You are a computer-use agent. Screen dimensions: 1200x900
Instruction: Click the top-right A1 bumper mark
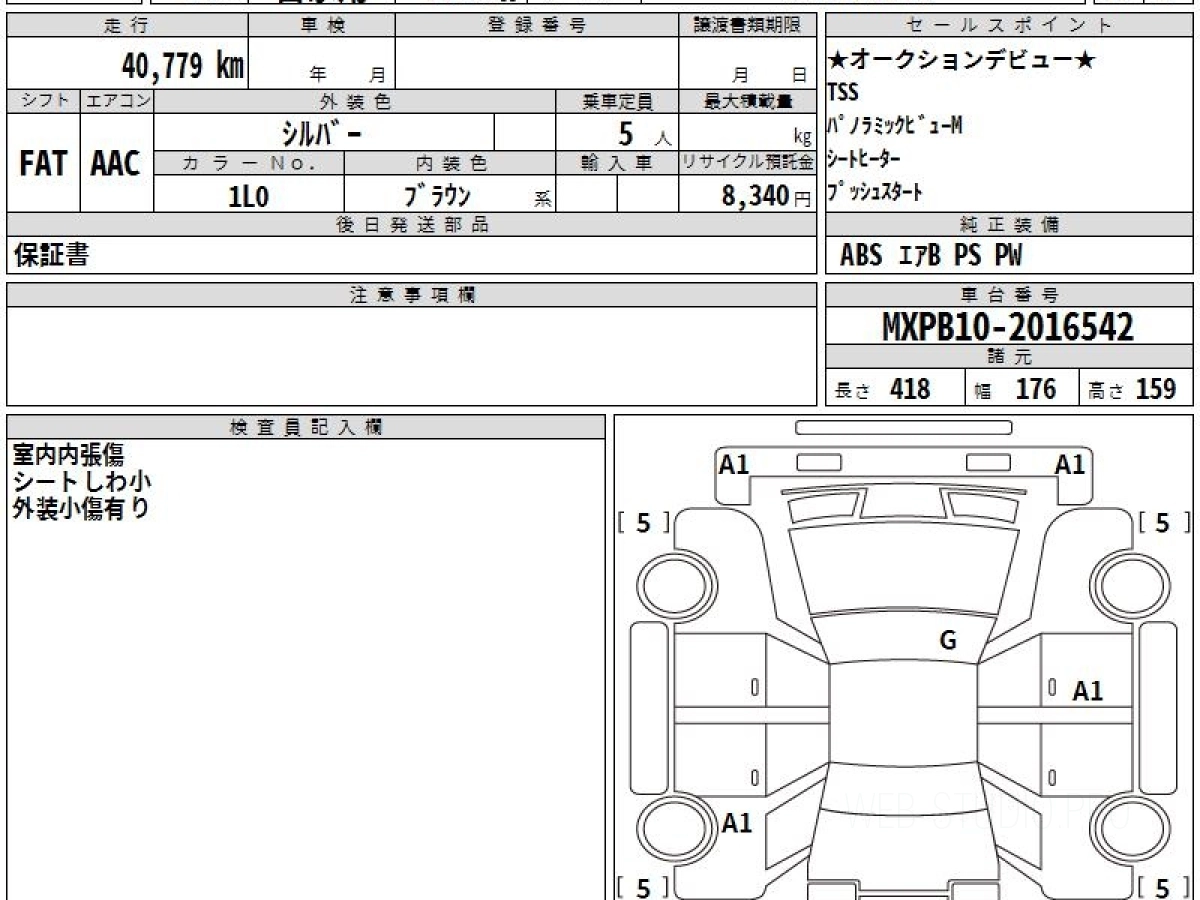(1070, 464)
